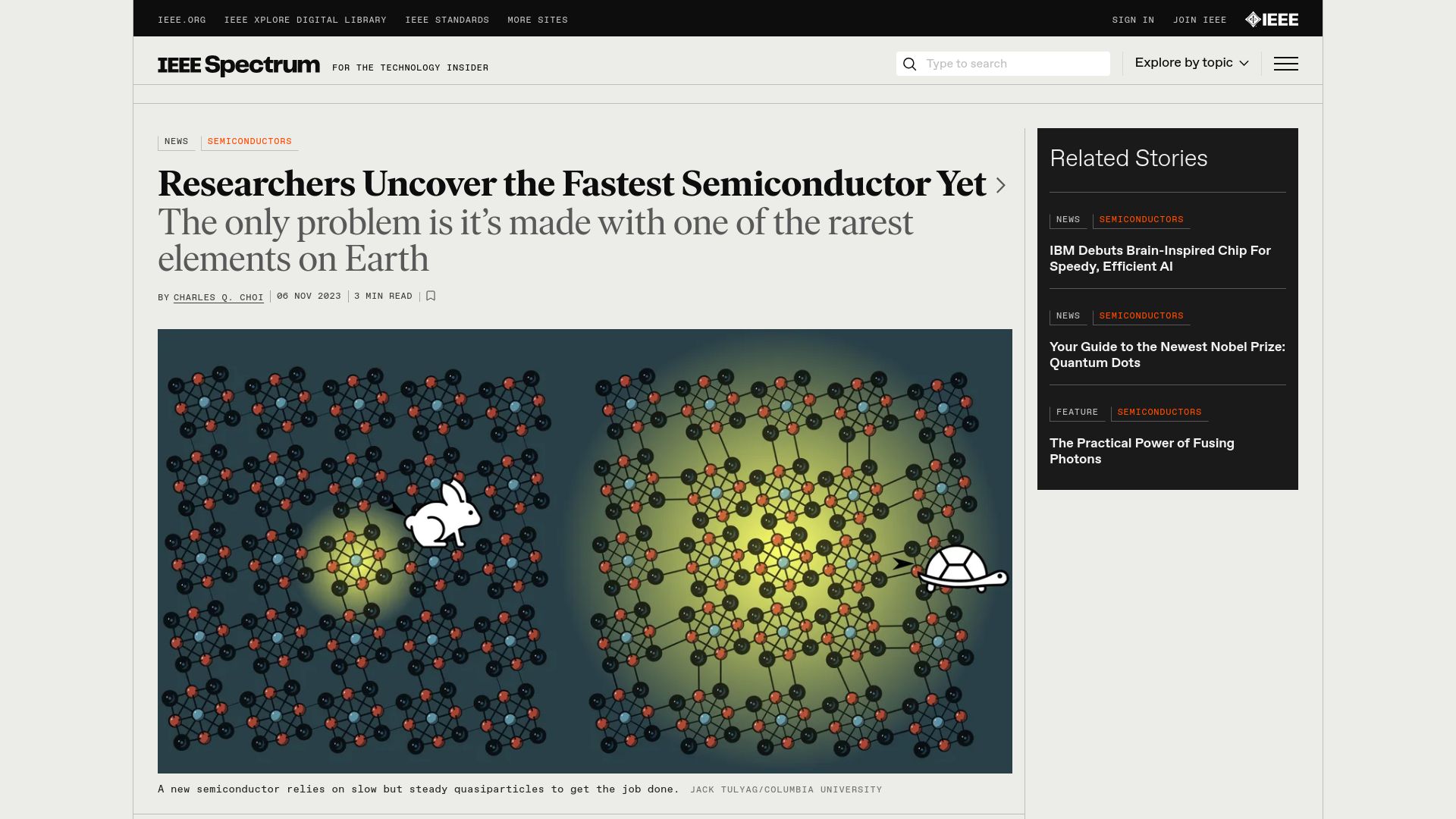Viewport: 1456px width, 819px height.
Task: Click the 'Jack Tulyag/Columbia University' image credit
Action: tap(786, 790)
